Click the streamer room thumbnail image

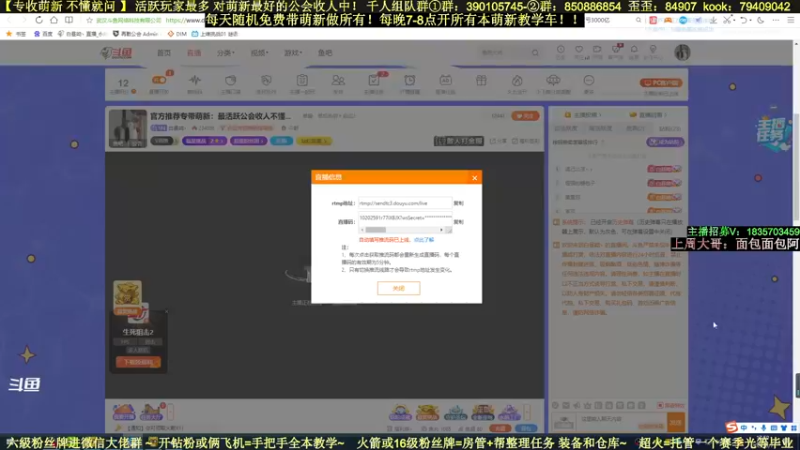click(128, 128)
